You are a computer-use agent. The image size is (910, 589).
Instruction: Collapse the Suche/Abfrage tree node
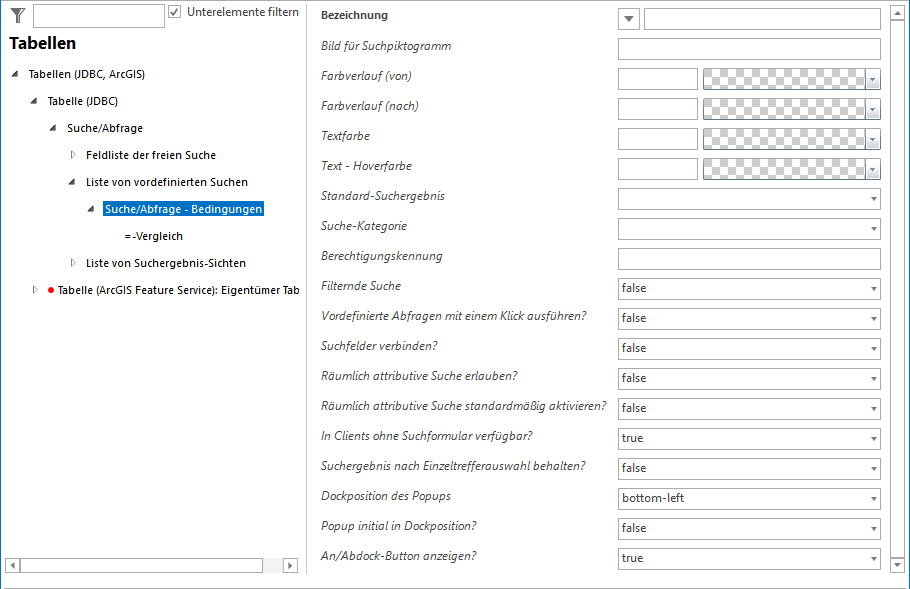52,128
